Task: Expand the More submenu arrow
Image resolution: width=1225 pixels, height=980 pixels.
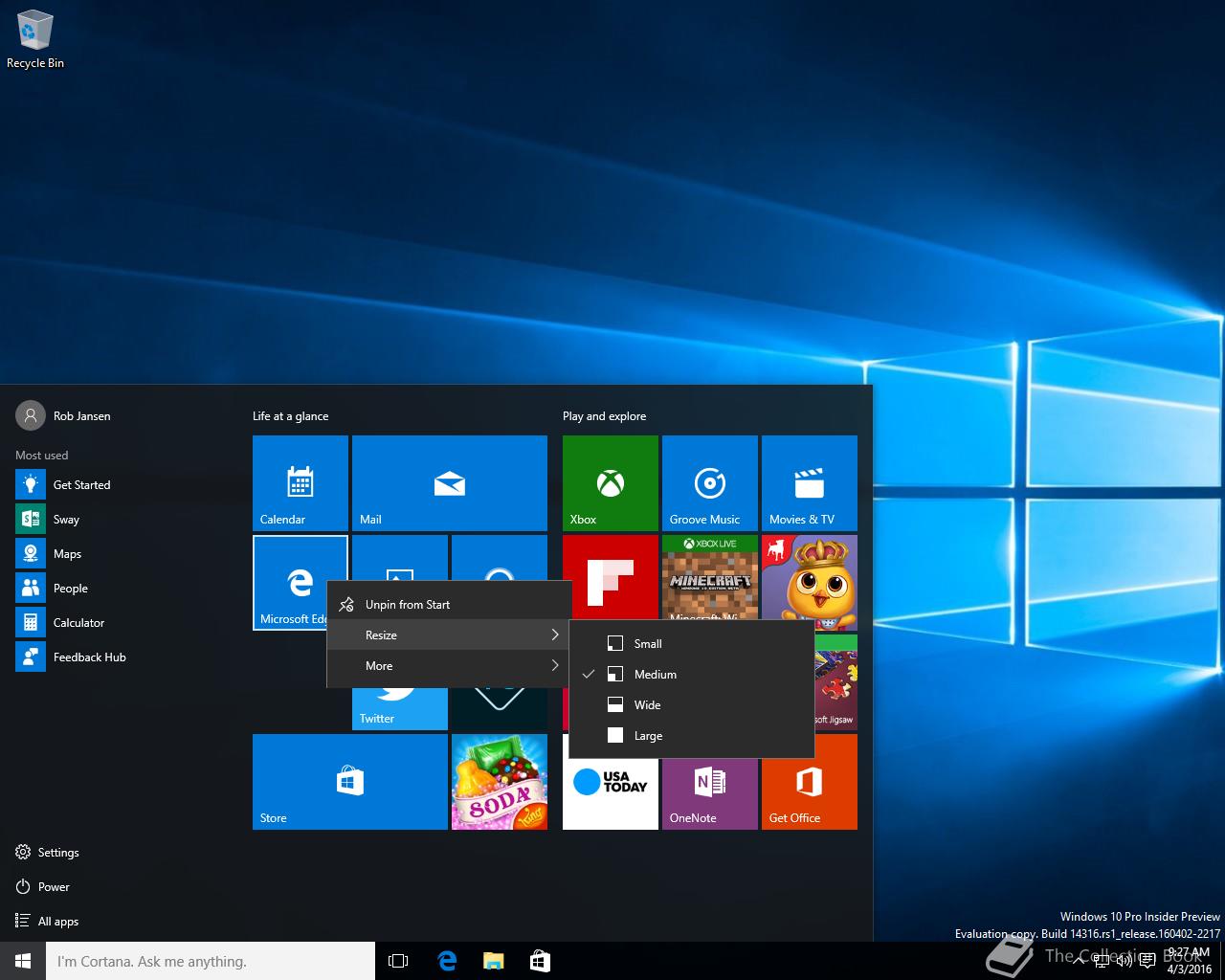Action: (555, 665)
